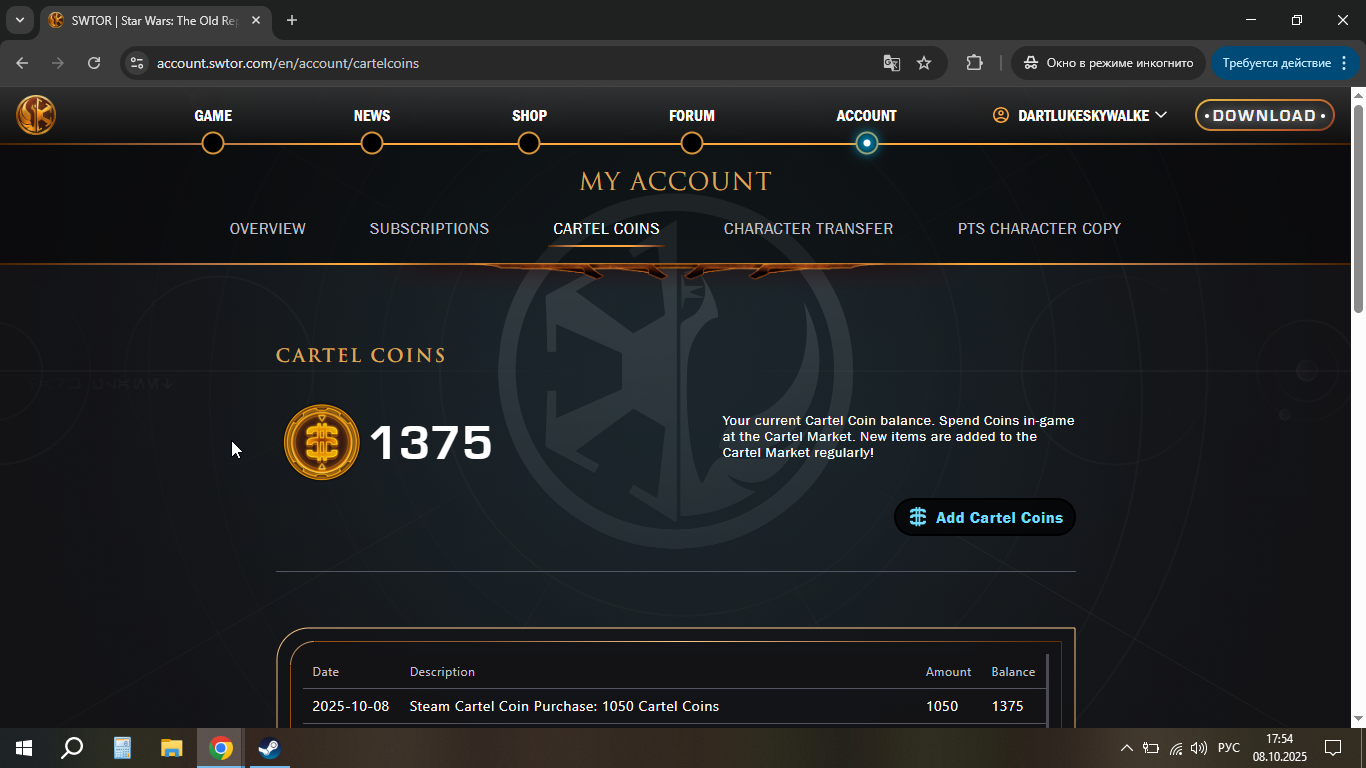Click the user profile icon beside DARTLUKESKYWALKE

point(1001,115)
